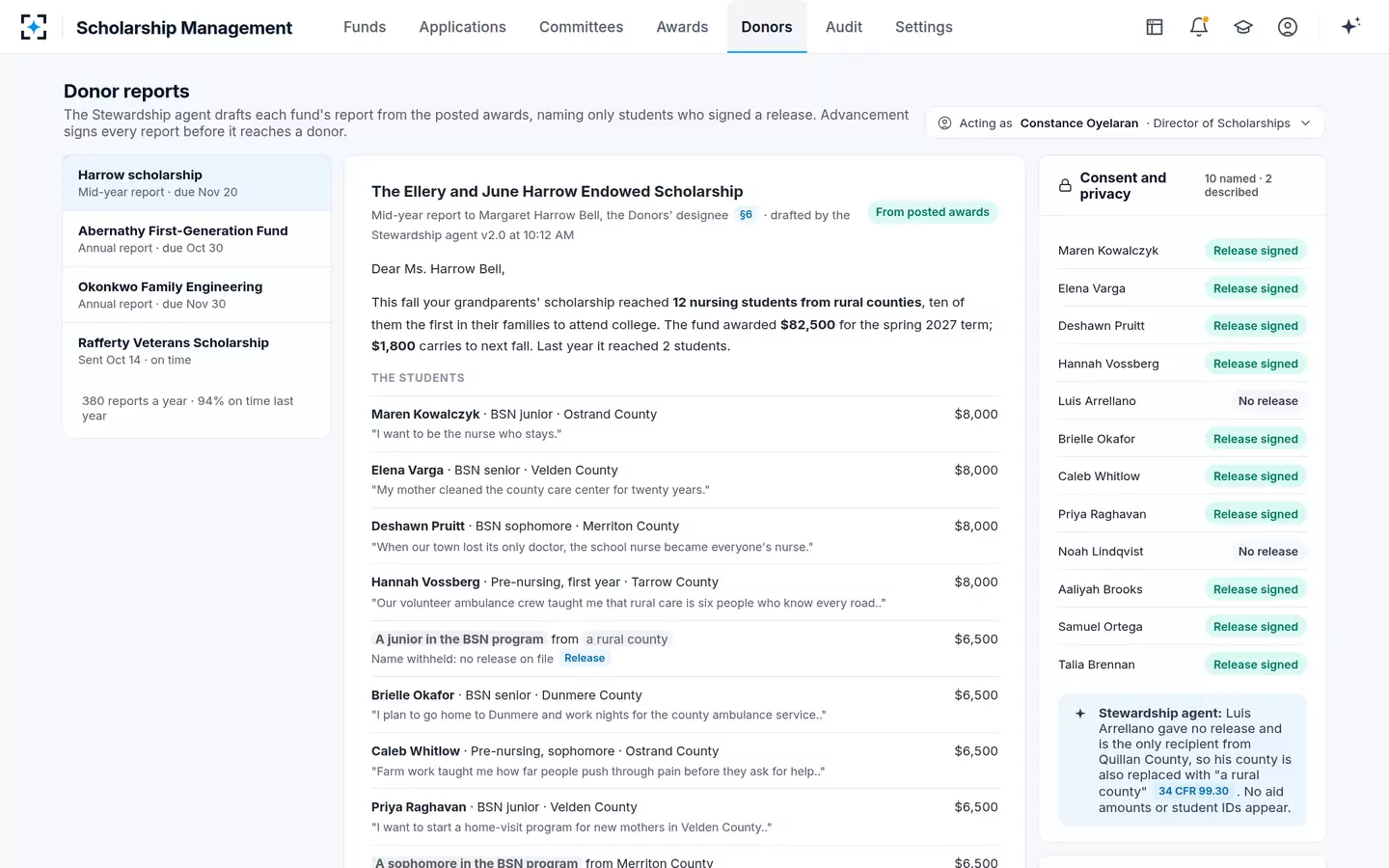1389x868 pixels.
Task: Open the Okonkwo Family Engineering report
Action: (x=197, y=295)
